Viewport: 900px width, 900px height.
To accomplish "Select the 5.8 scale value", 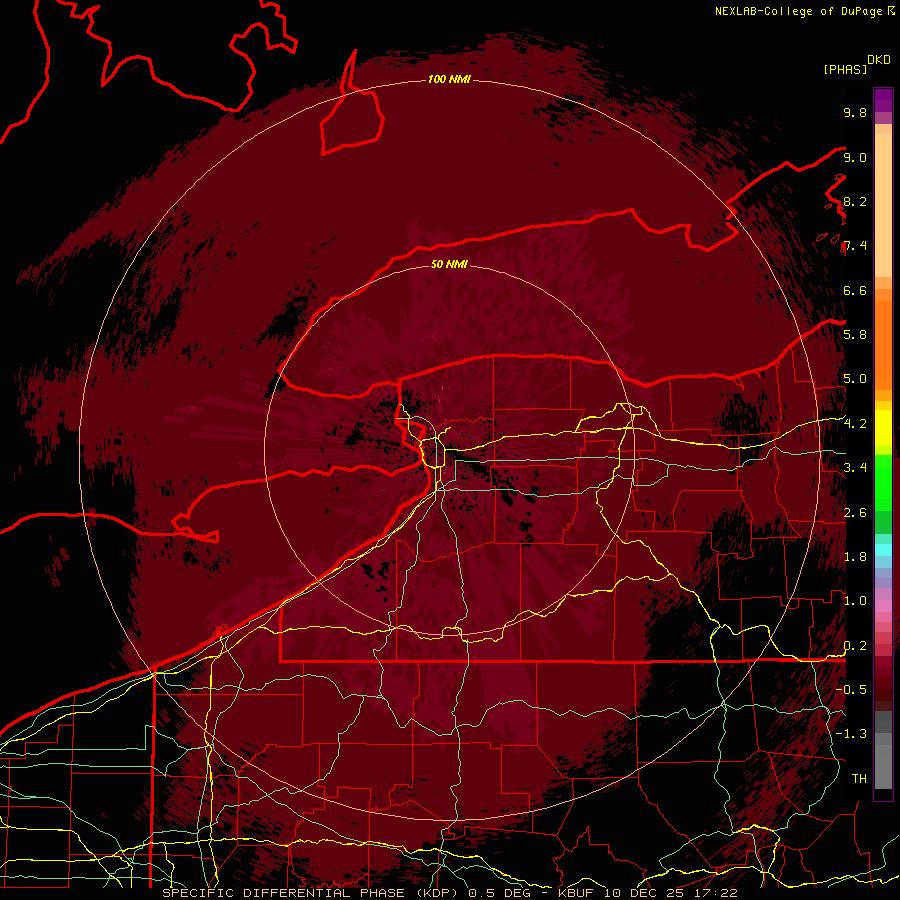I will point(855,334).
